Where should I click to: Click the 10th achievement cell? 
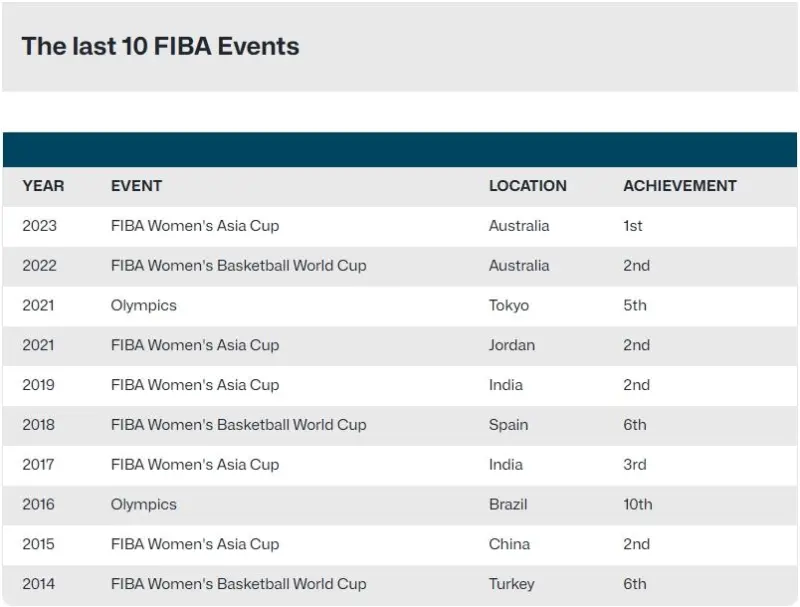point(637,505)
